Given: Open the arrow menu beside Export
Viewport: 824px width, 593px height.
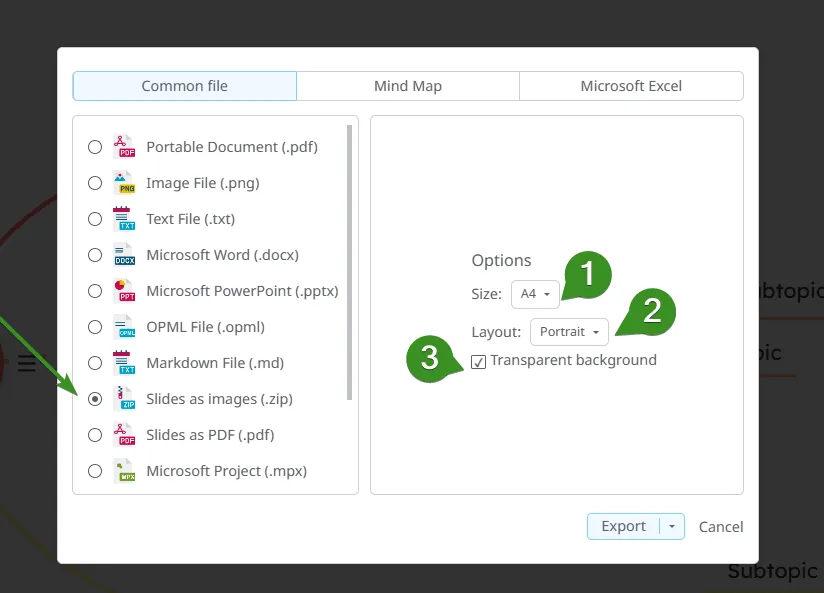Looking at the screenshot, I should point(672,527).
